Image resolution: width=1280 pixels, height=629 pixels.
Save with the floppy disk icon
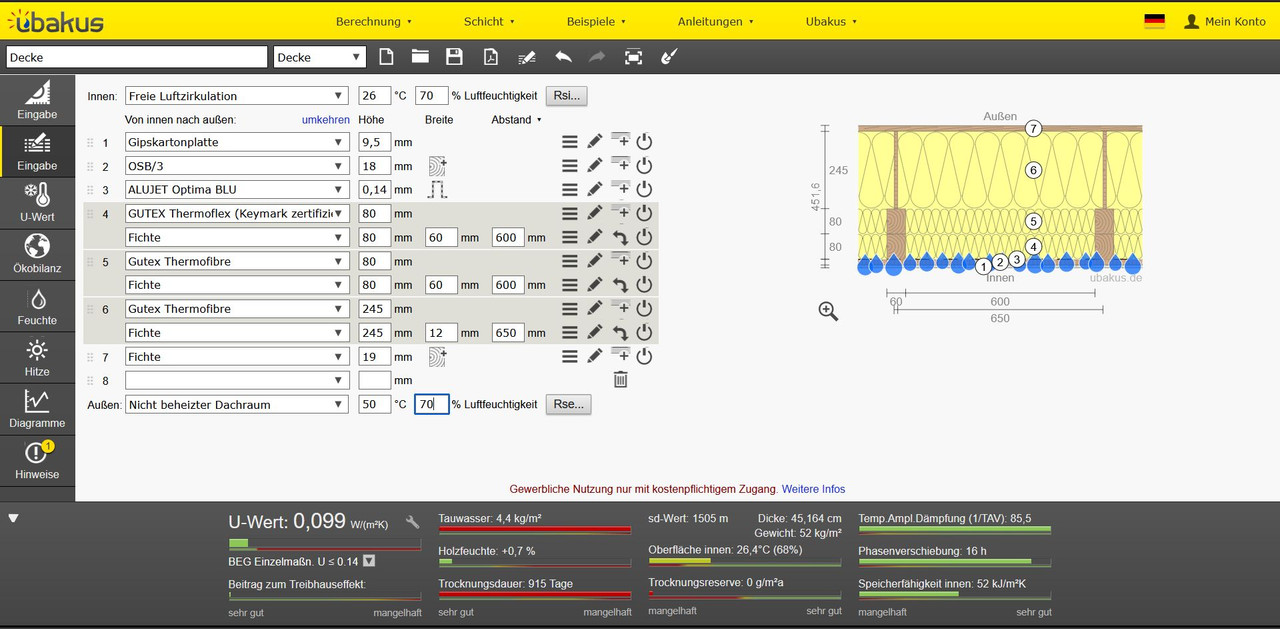pos(454,57)
